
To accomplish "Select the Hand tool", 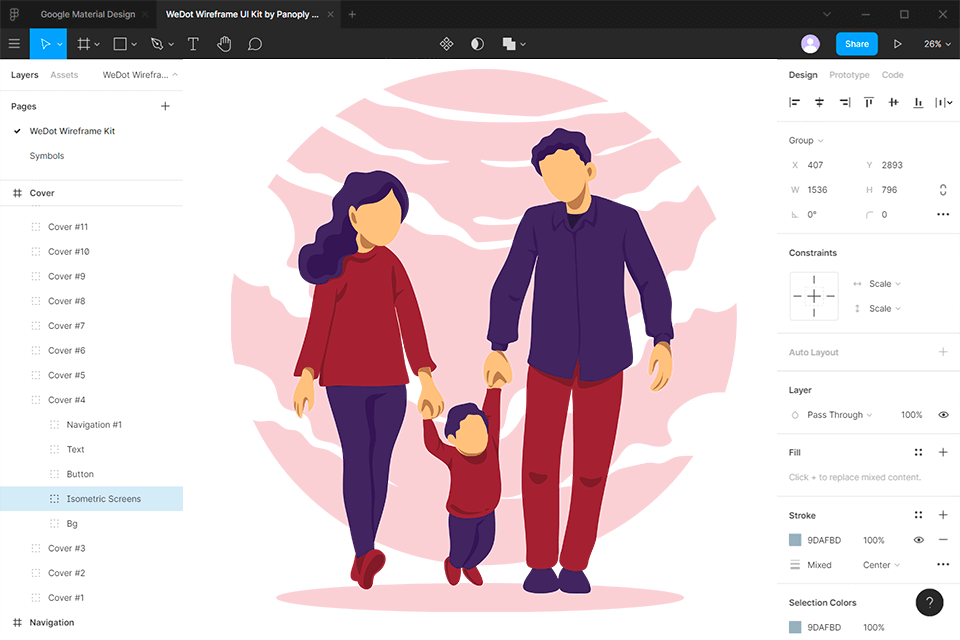I will 224,44.
